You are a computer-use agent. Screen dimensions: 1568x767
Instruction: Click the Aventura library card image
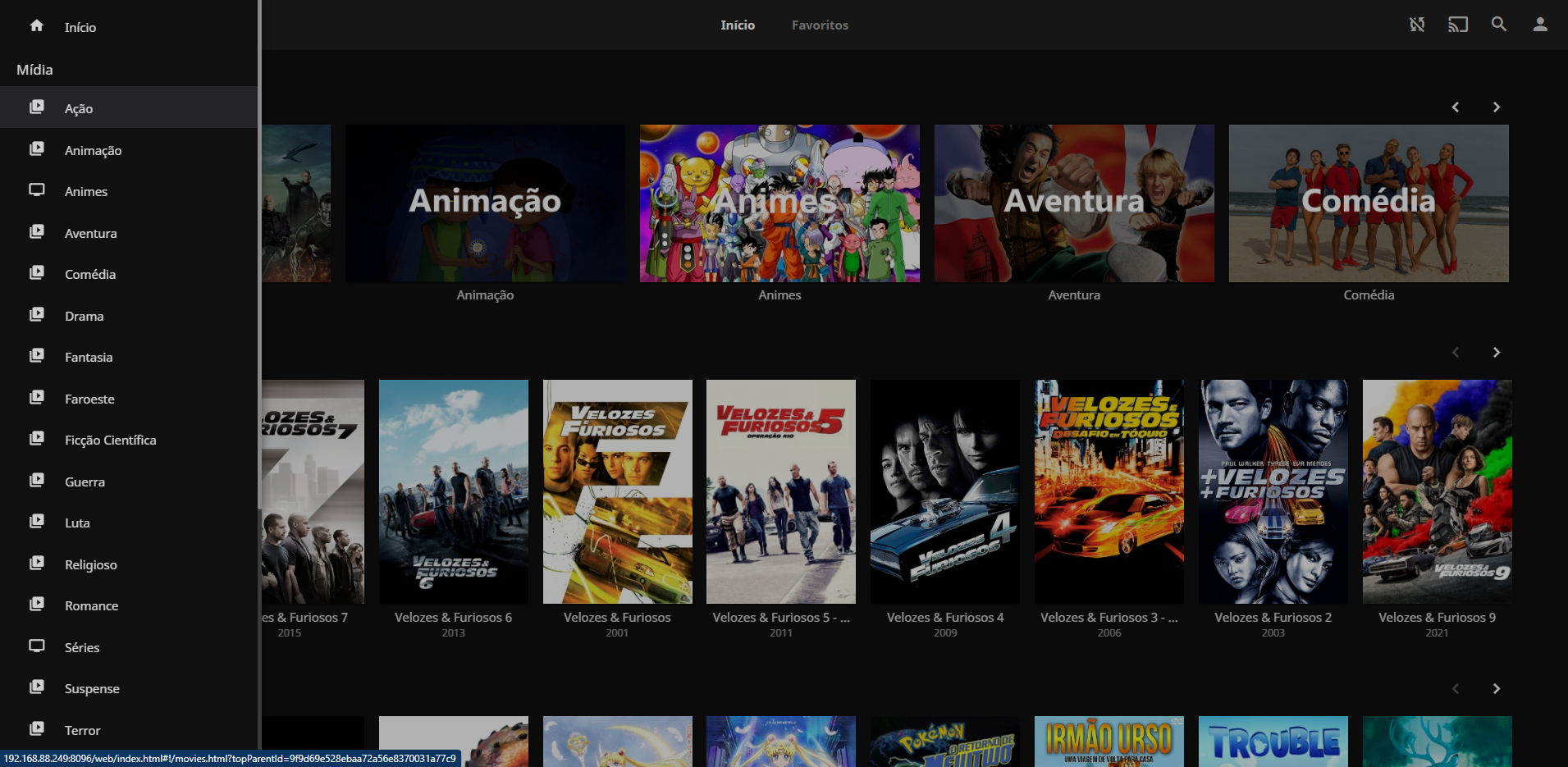coord(1074,203)
